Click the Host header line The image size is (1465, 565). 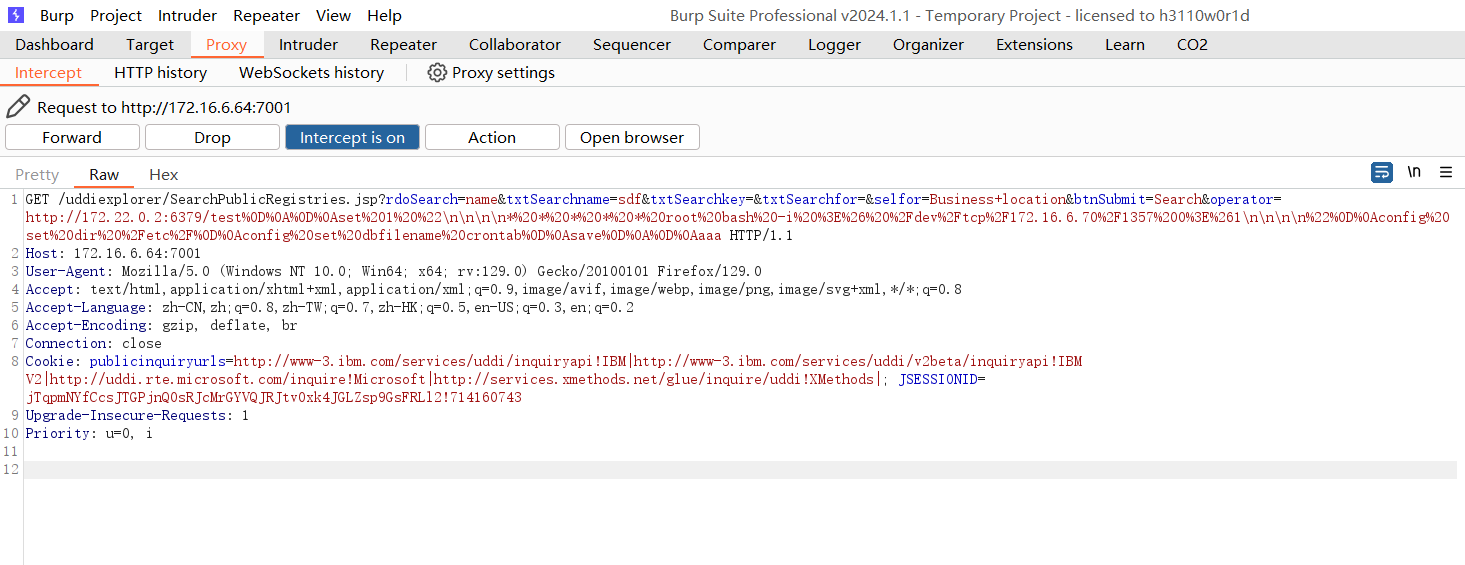pos(113,253)
